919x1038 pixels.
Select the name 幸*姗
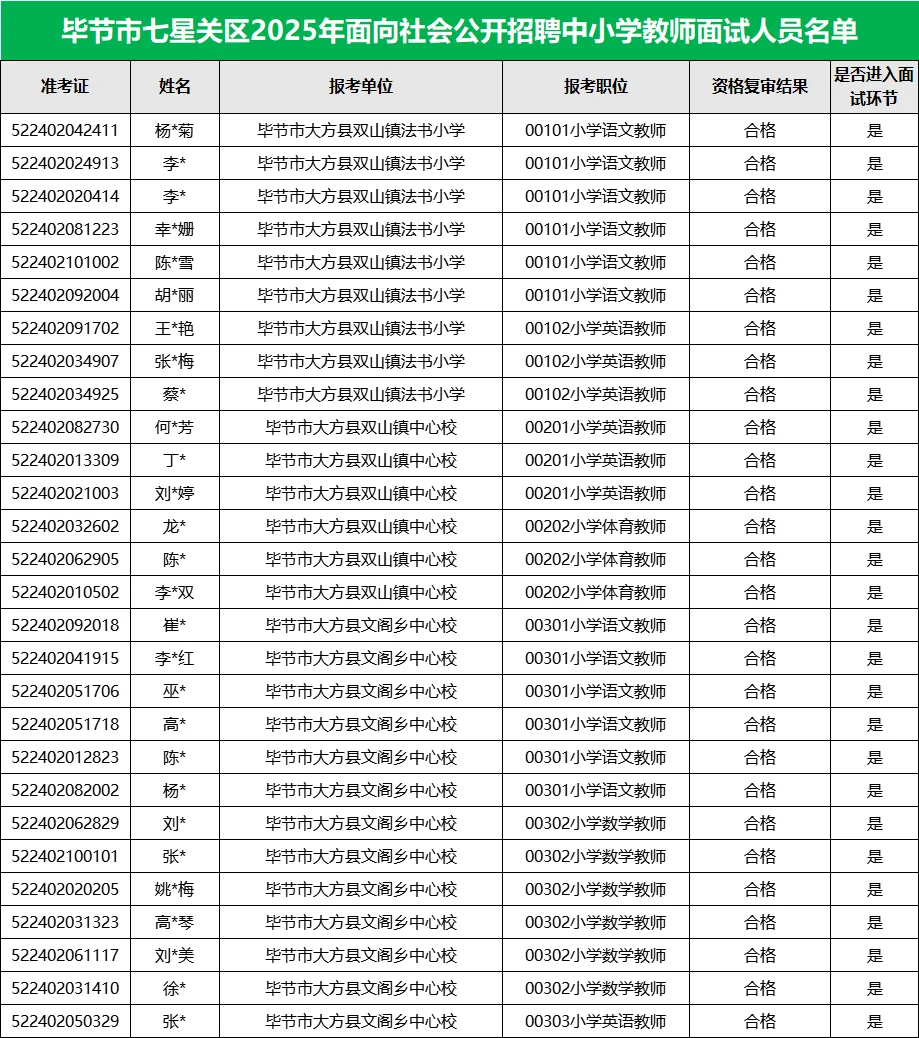coord(171,229)
